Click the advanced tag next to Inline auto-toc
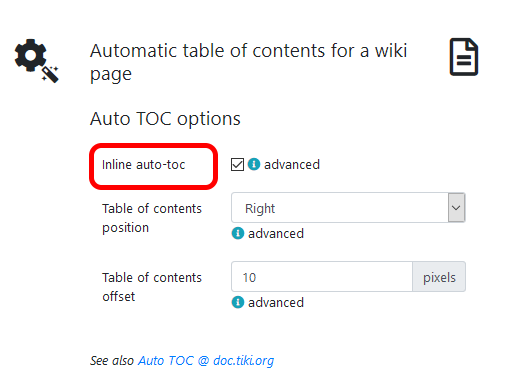529x388 pixels. [292, 165]
